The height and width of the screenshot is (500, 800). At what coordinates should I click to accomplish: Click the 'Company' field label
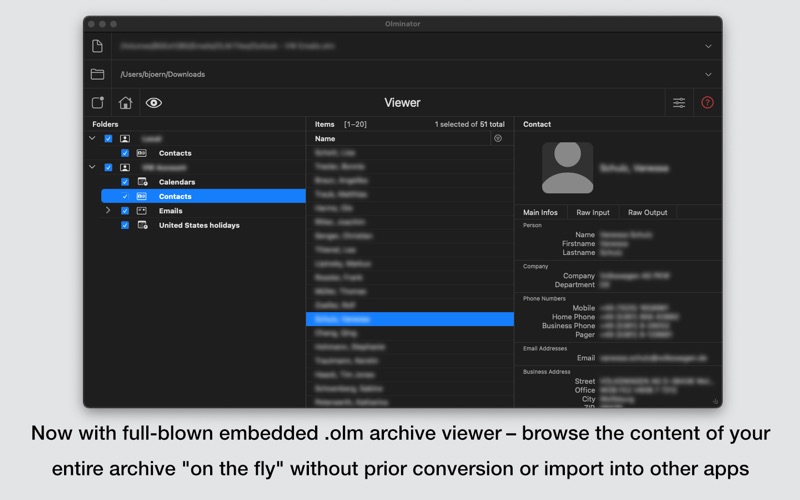coord(579,276)
